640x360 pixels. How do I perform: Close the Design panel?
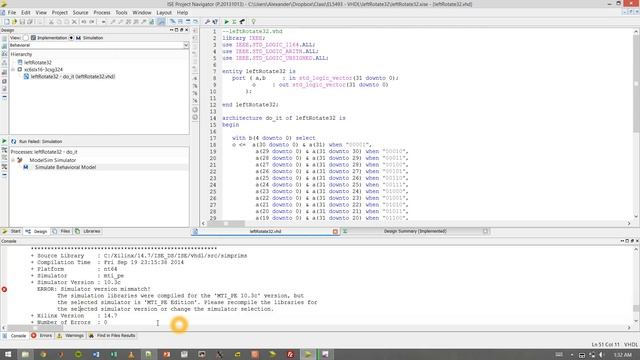pyautogui.click(x=187, y=30)
